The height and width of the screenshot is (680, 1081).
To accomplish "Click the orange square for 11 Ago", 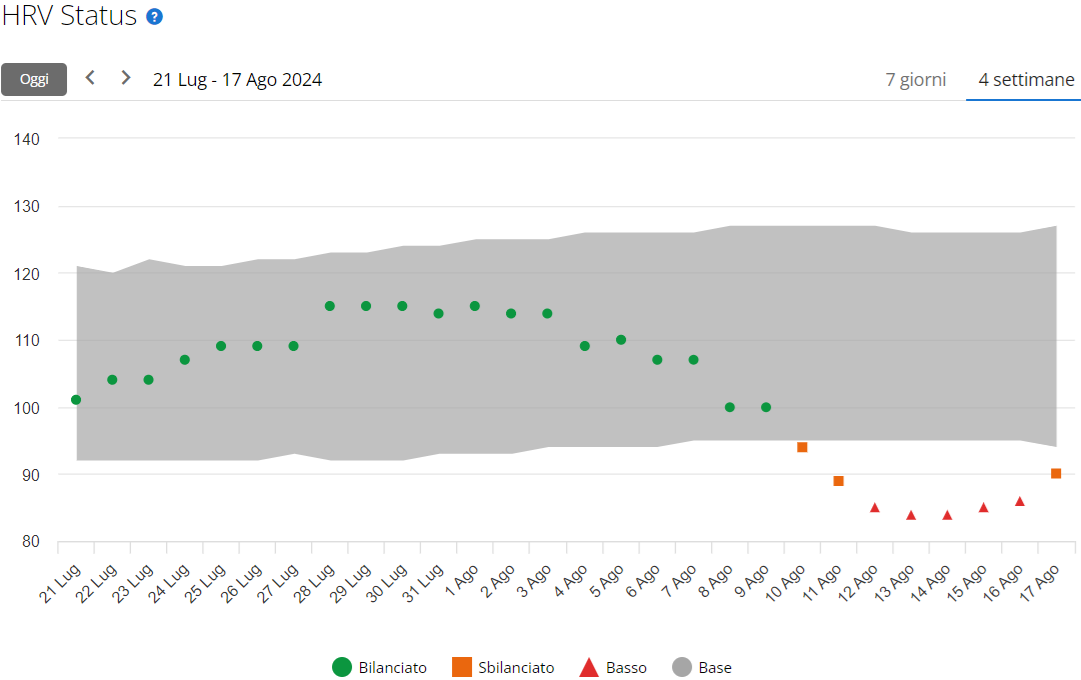I will (838, 481).
